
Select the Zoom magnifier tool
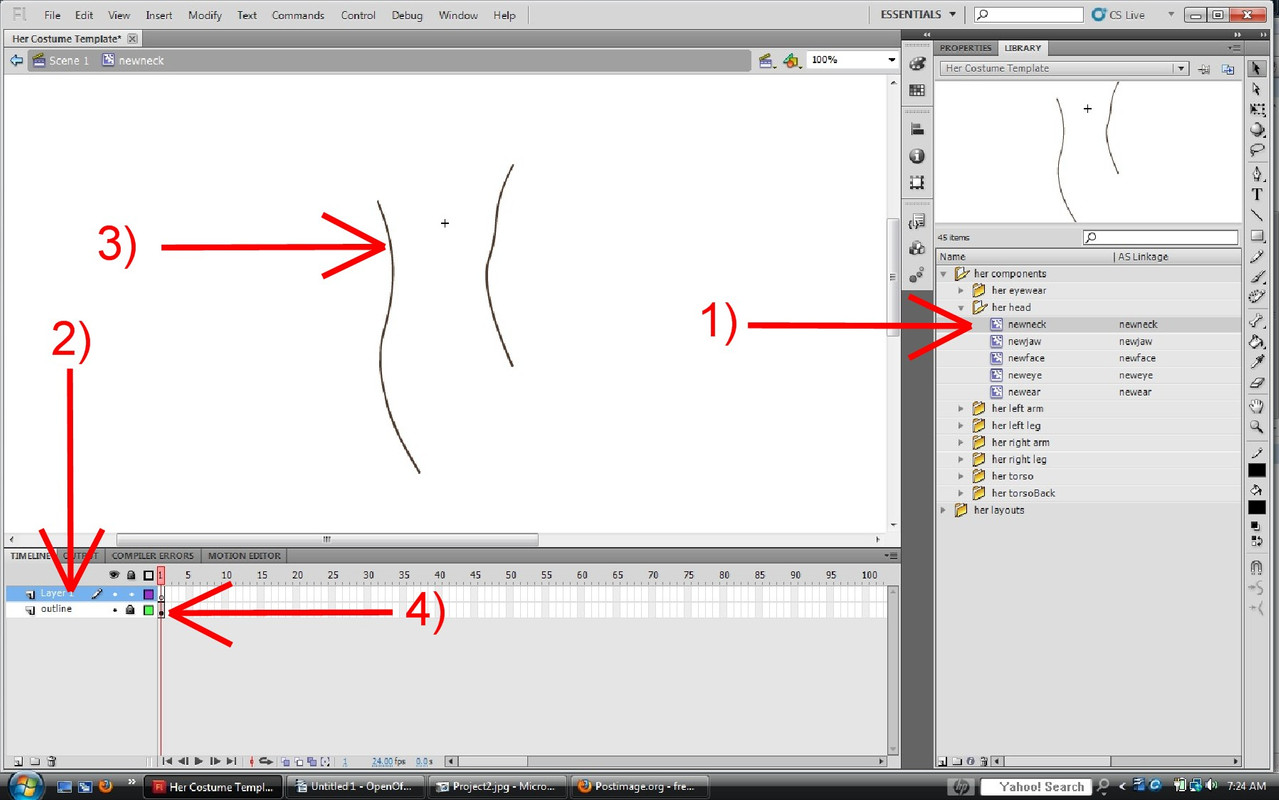pos(1257,427)
